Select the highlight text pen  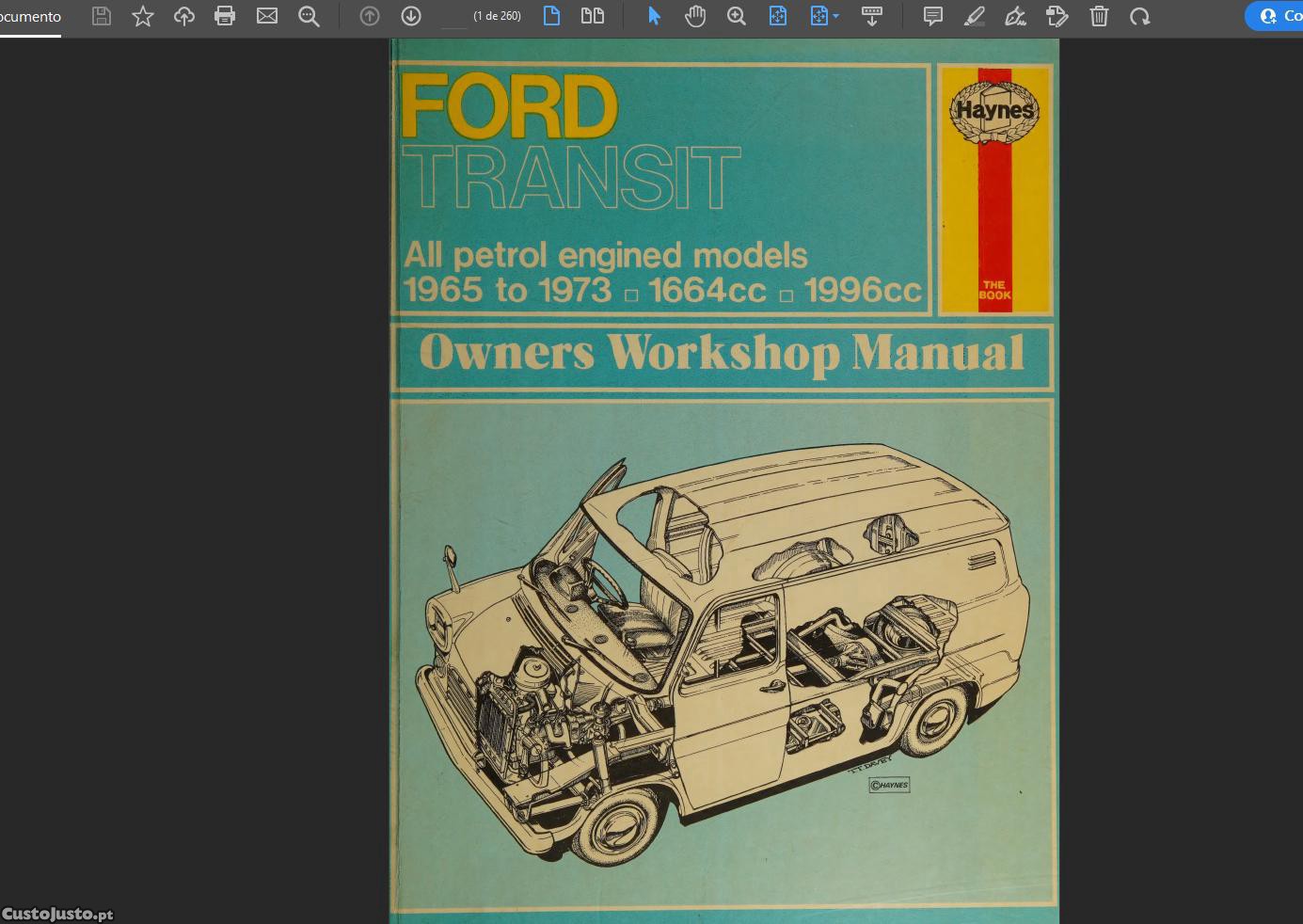975,16
